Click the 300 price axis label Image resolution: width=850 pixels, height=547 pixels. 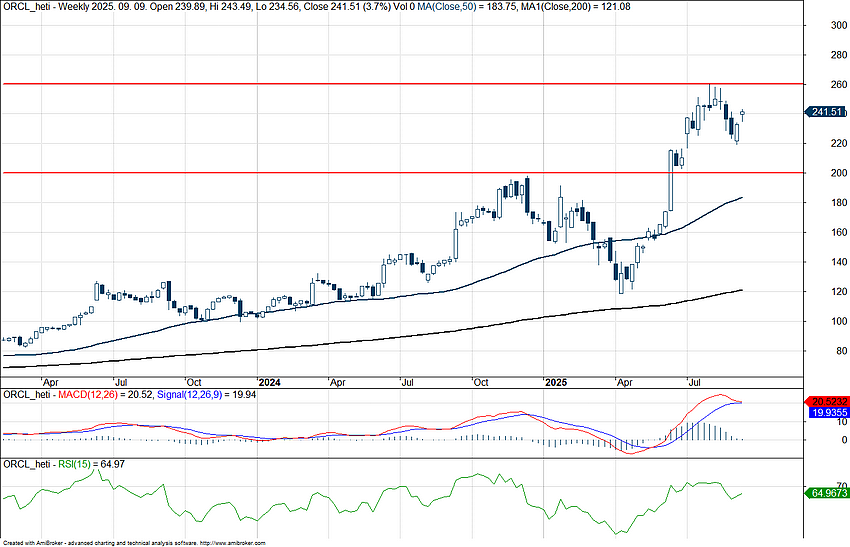pos(839,25)
